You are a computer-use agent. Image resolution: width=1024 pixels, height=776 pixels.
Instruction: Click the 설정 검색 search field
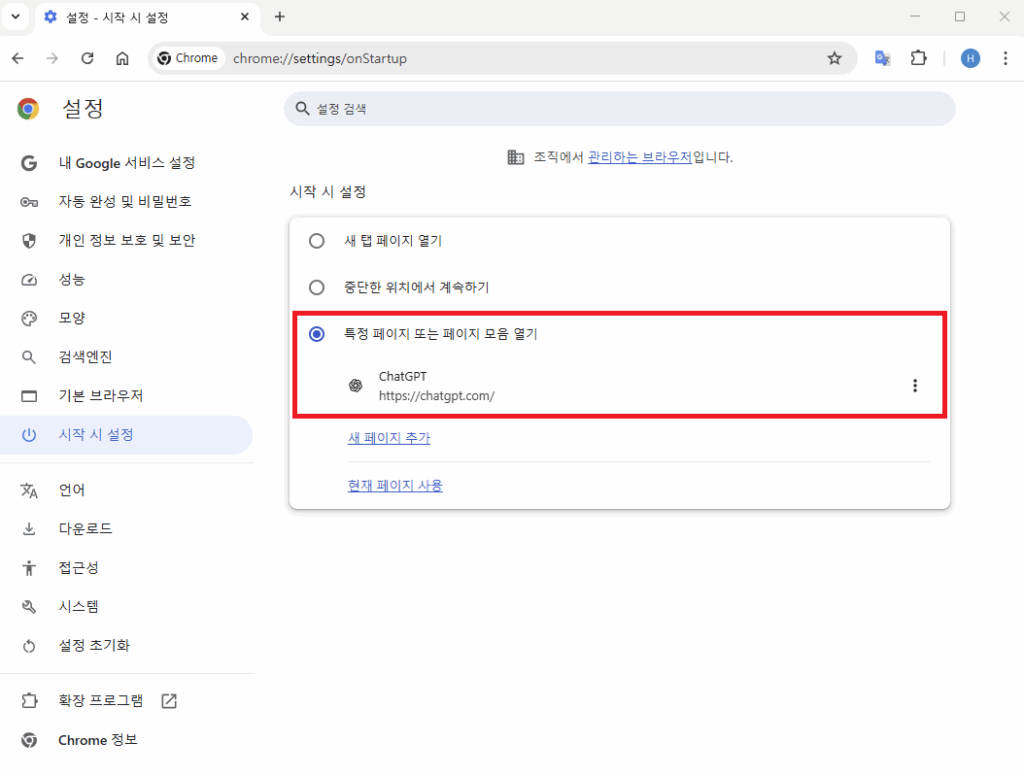click(620, 108)
